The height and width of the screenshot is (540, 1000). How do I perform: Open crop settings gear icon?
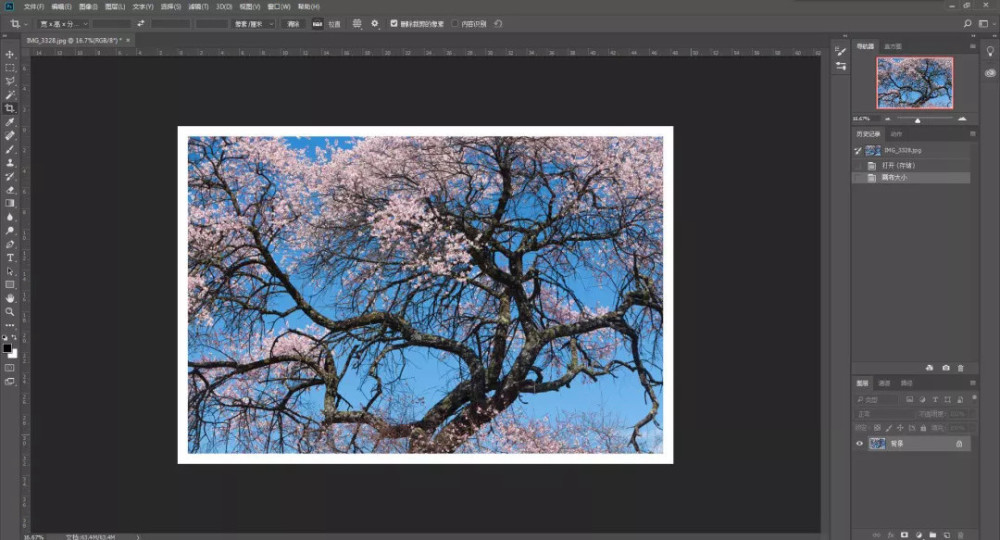(375, 23)
